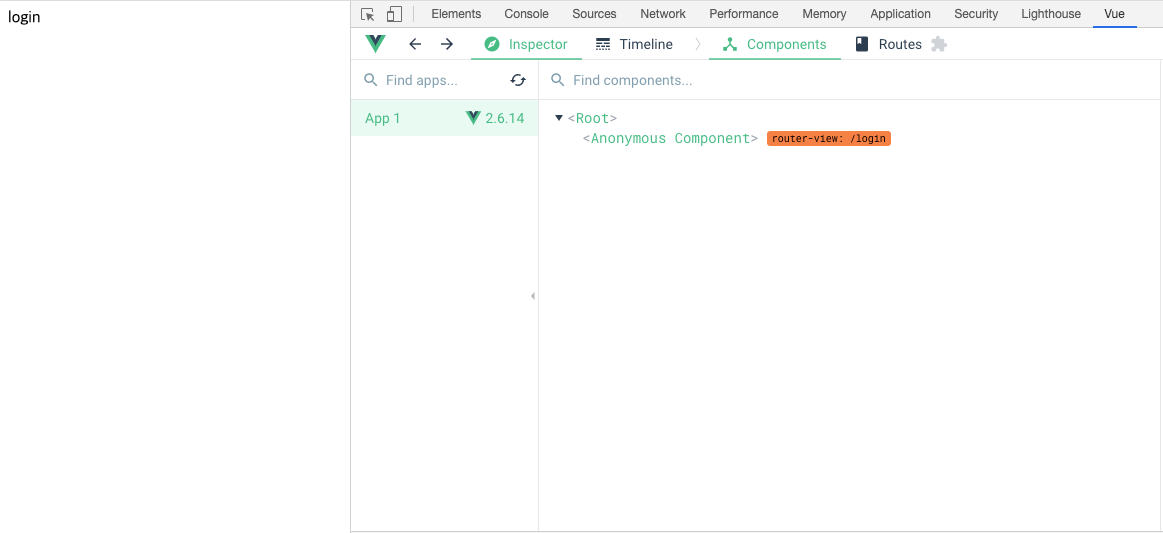This screenshot has width=1163, height=533.
Task: Open the Components inspector
Action: [x=774, y=44]
